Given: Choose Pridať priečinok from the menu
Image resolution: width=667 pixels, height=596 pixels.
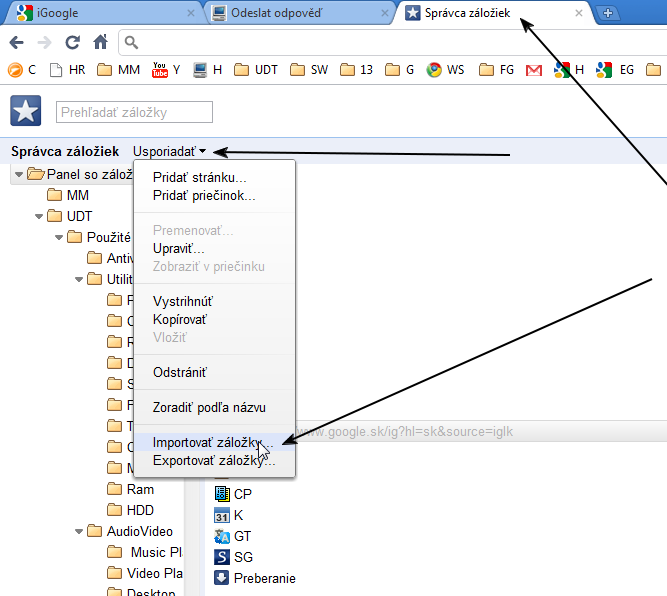Looking at the screenshot, I should click(x=214, y=196).
